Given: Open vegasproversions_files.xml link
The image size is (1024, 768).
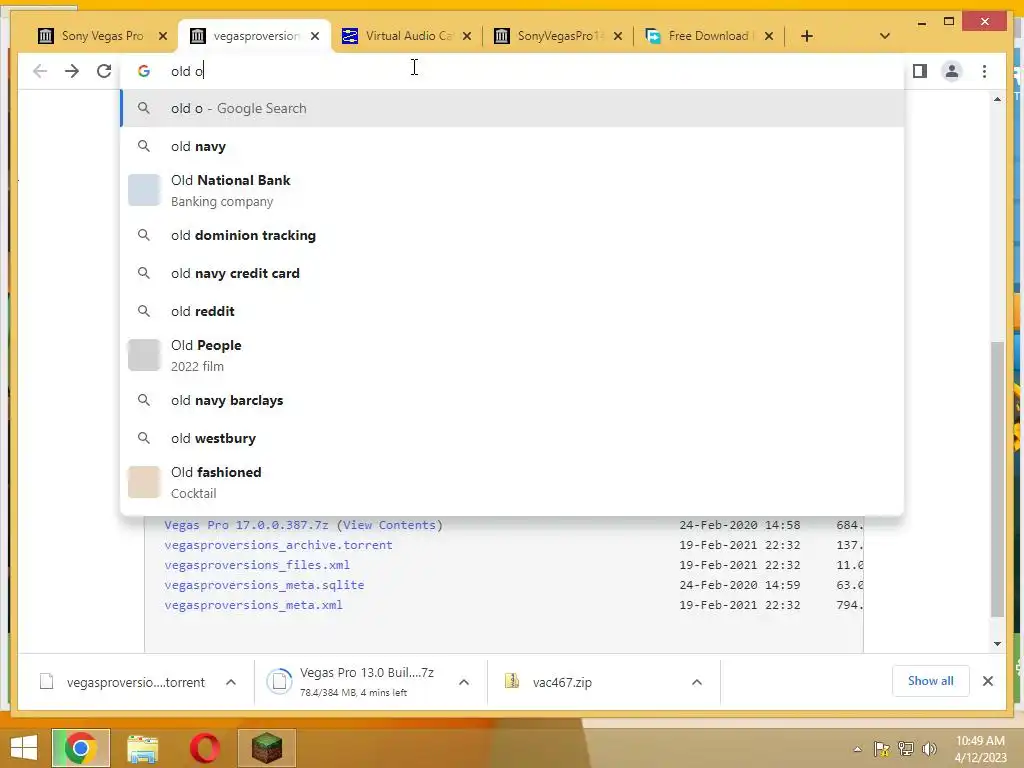Looking at the screenshot, I should point(257,565).
